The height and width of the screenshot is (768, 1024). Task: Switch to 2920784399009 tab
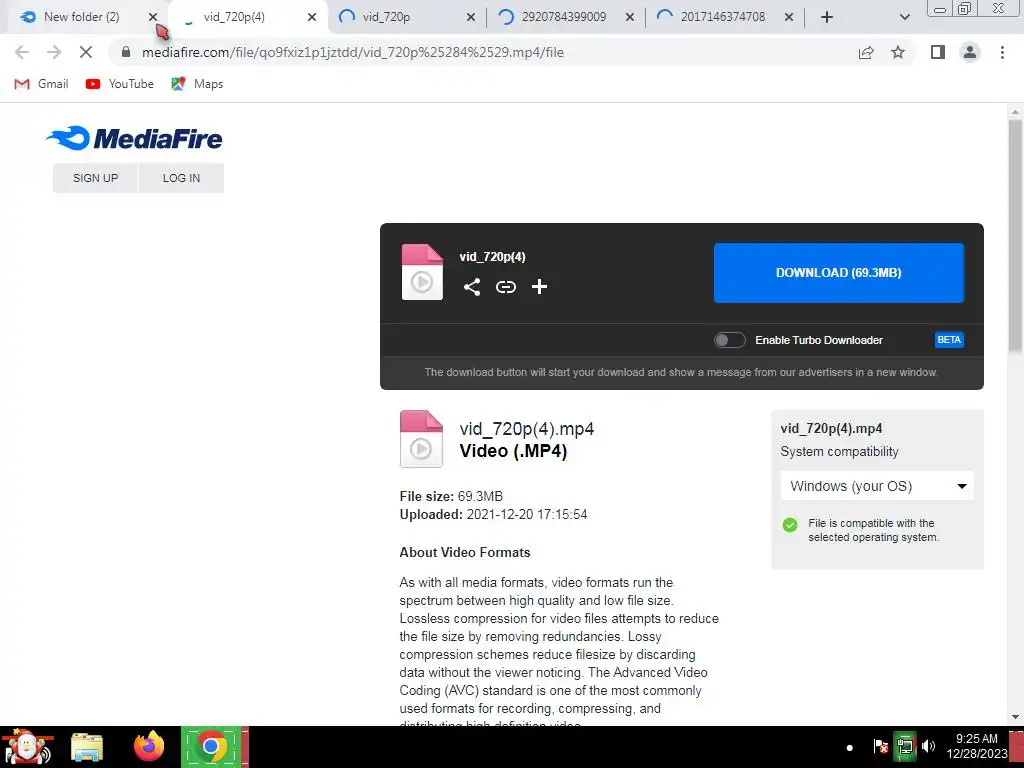coord(564,17)
